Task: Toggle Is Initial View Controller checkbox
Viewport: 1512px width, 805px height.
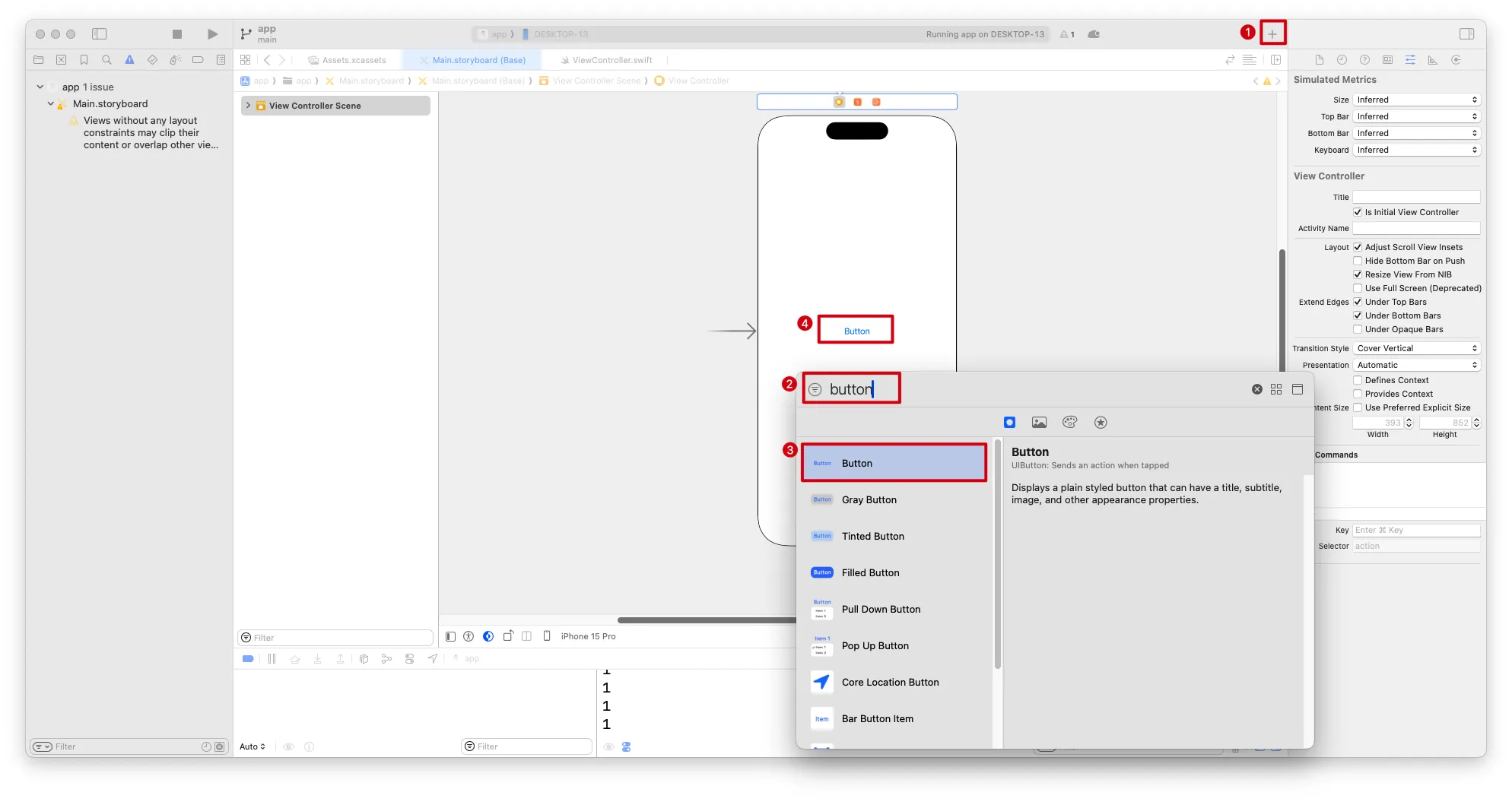Action: [x=1358, y=212]
